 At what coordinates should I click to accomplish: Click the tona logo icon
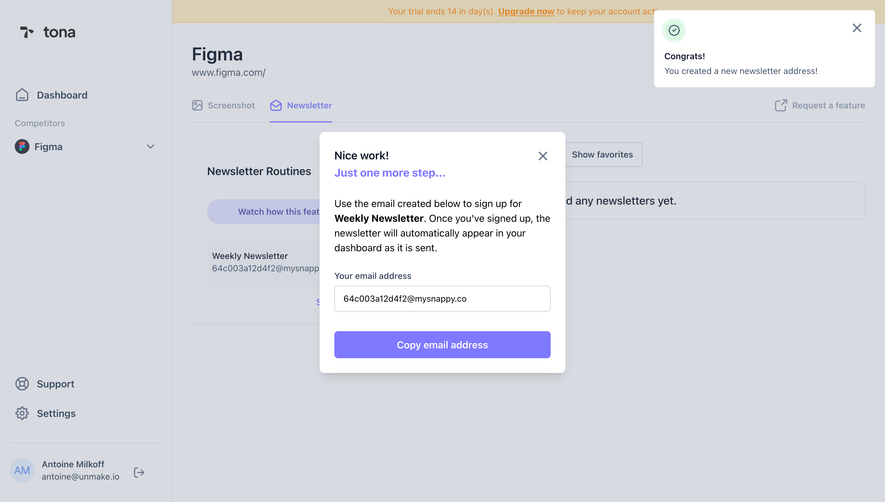[x=27, y=32]
